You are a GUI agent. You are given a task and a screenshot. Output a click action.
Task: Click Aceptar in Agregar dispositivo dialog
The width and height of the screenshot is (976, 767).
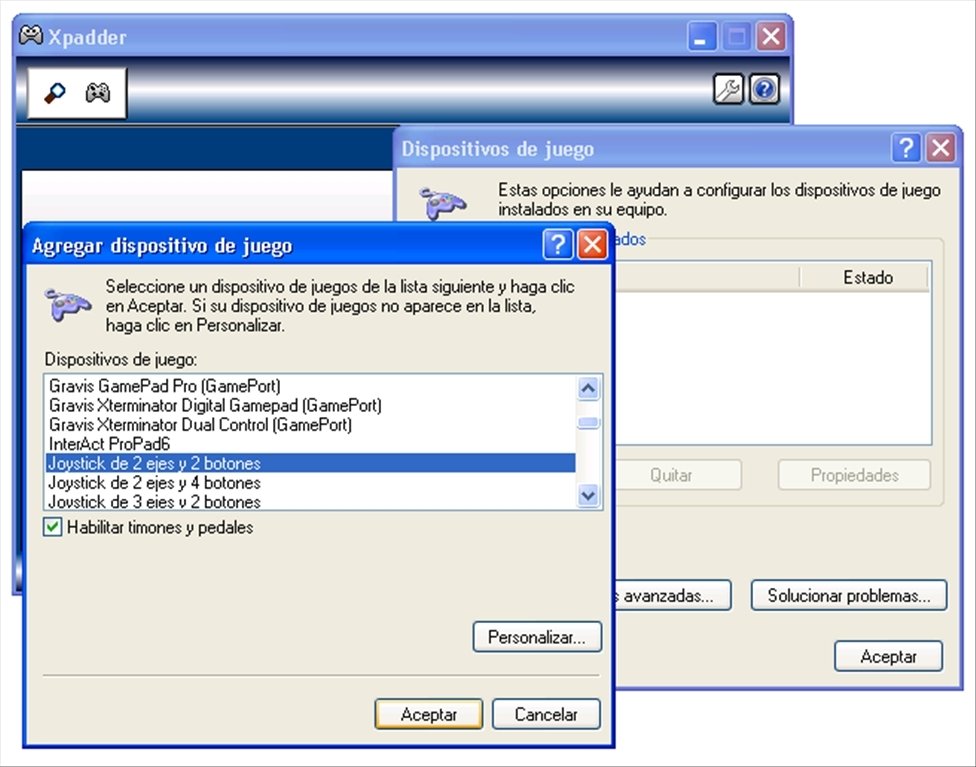click(x=429, y=714)
